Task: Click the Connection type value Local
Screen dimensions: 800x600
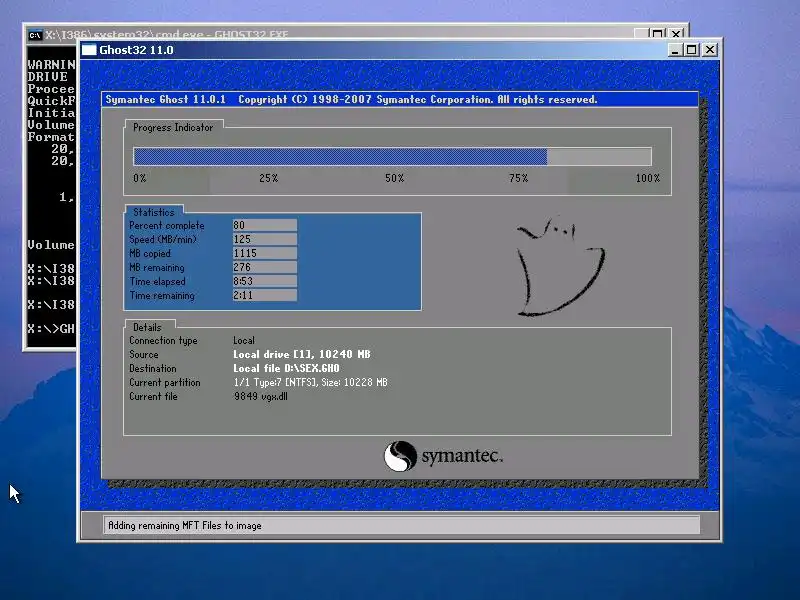Action: tap(244, 340)
